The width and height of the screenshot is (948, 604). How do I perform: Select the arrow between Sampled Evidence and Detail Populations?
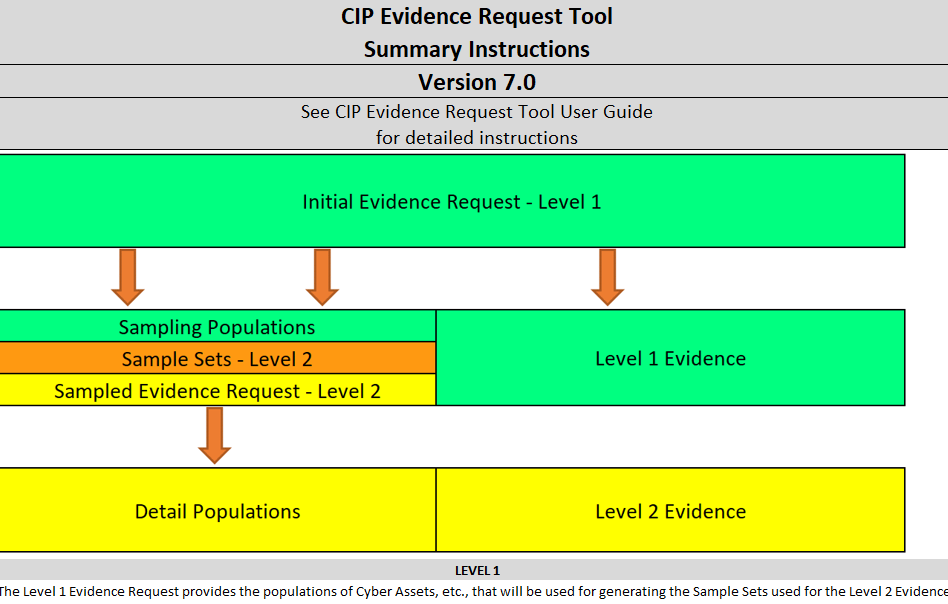click(x=214, y=437)
